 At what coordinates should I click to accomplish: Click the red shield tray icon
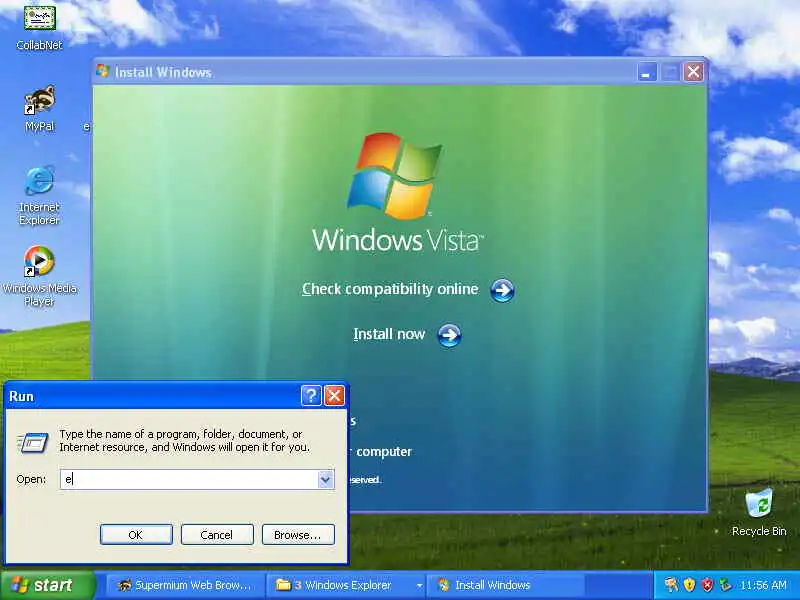click(x=707, y=585)
